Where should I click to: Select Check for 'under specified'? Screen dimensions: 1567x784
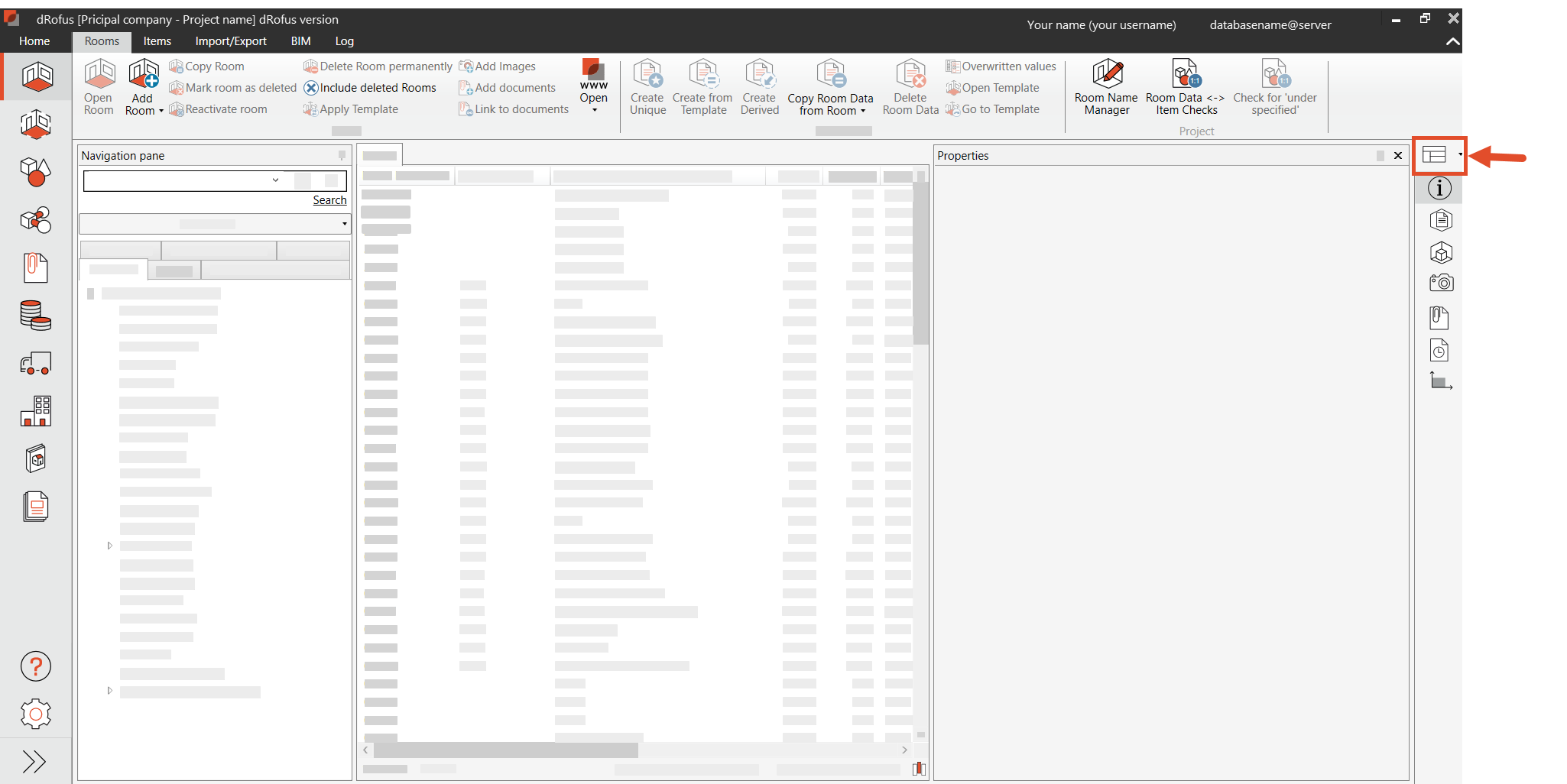coord(1274,86)
